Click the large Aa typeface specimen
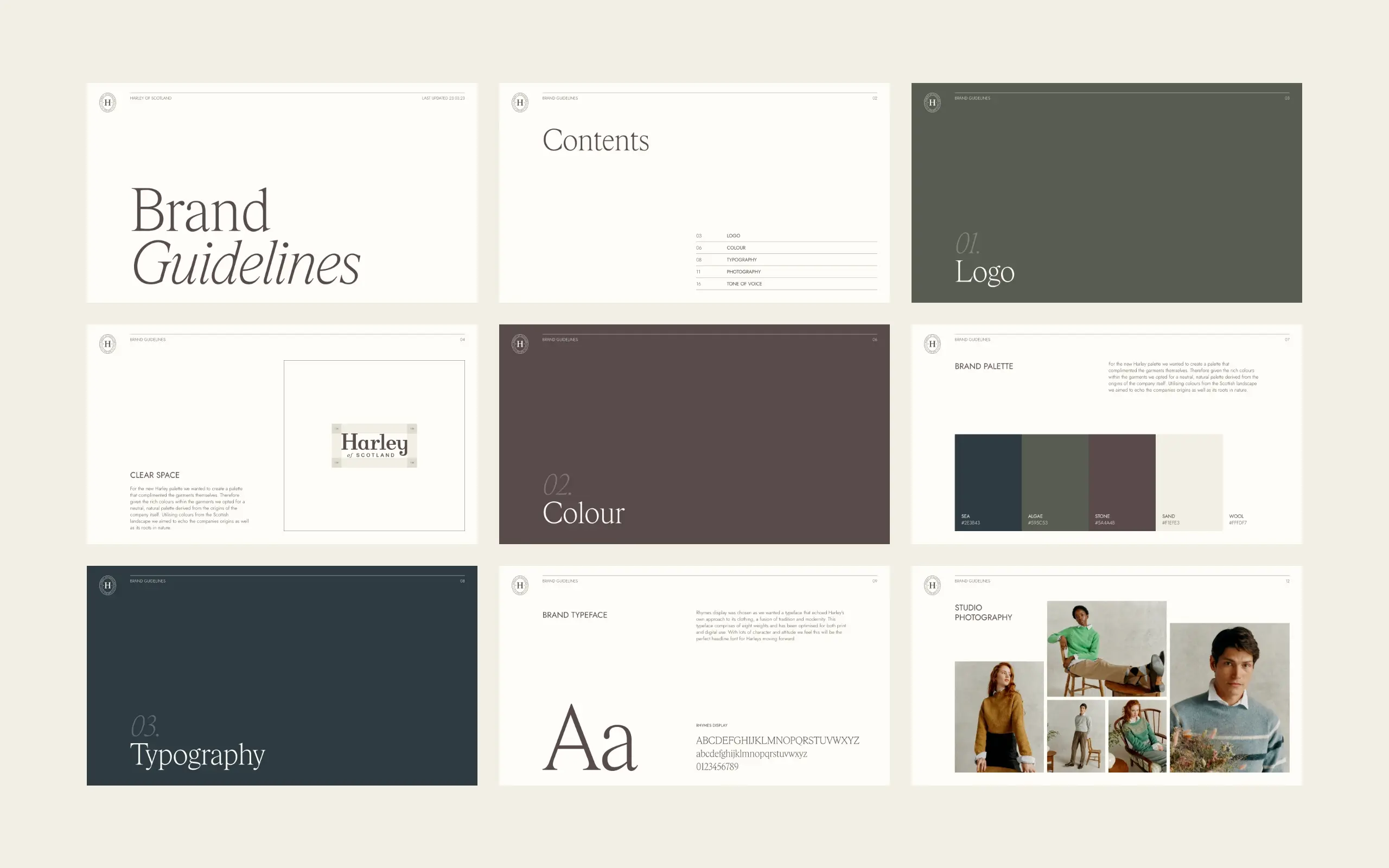This screenshot has height=868, width=1389. pos(590,738)
